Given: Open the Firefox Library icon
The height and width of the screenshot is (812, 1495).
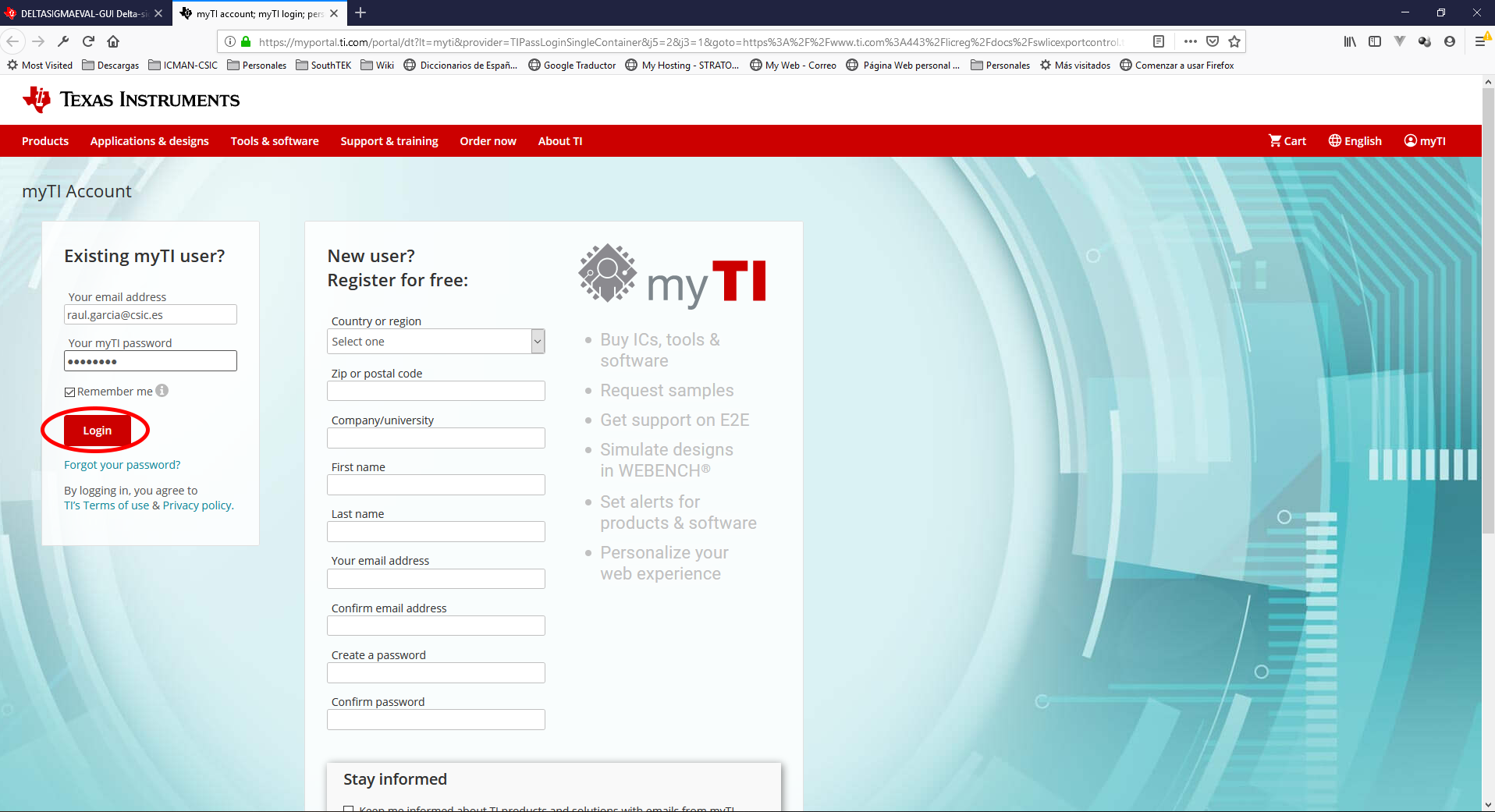Looking at the screenshot, I should tap(1350, 41).
